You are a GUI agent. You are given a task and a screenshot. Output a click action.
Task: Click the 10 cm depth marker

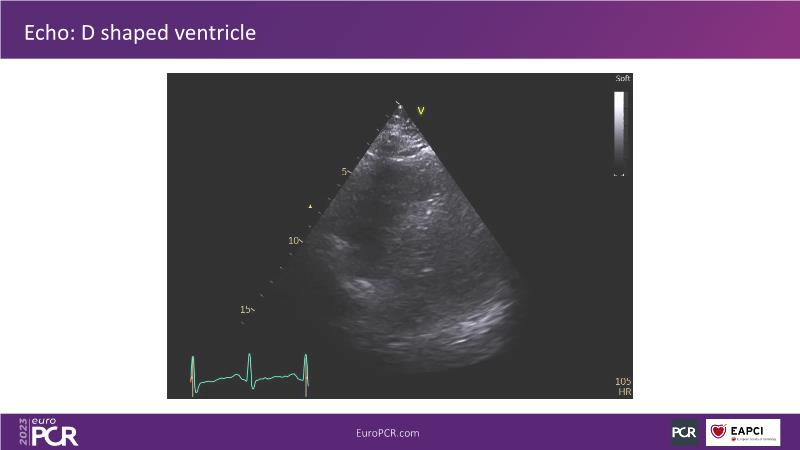295,241
